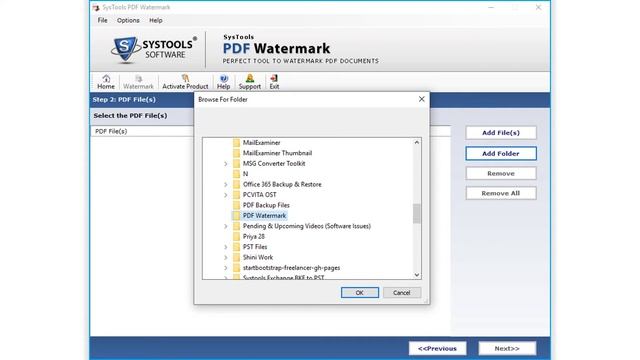Open Activate Product from toolbar
Screen dimensions: 640x360
185,82
